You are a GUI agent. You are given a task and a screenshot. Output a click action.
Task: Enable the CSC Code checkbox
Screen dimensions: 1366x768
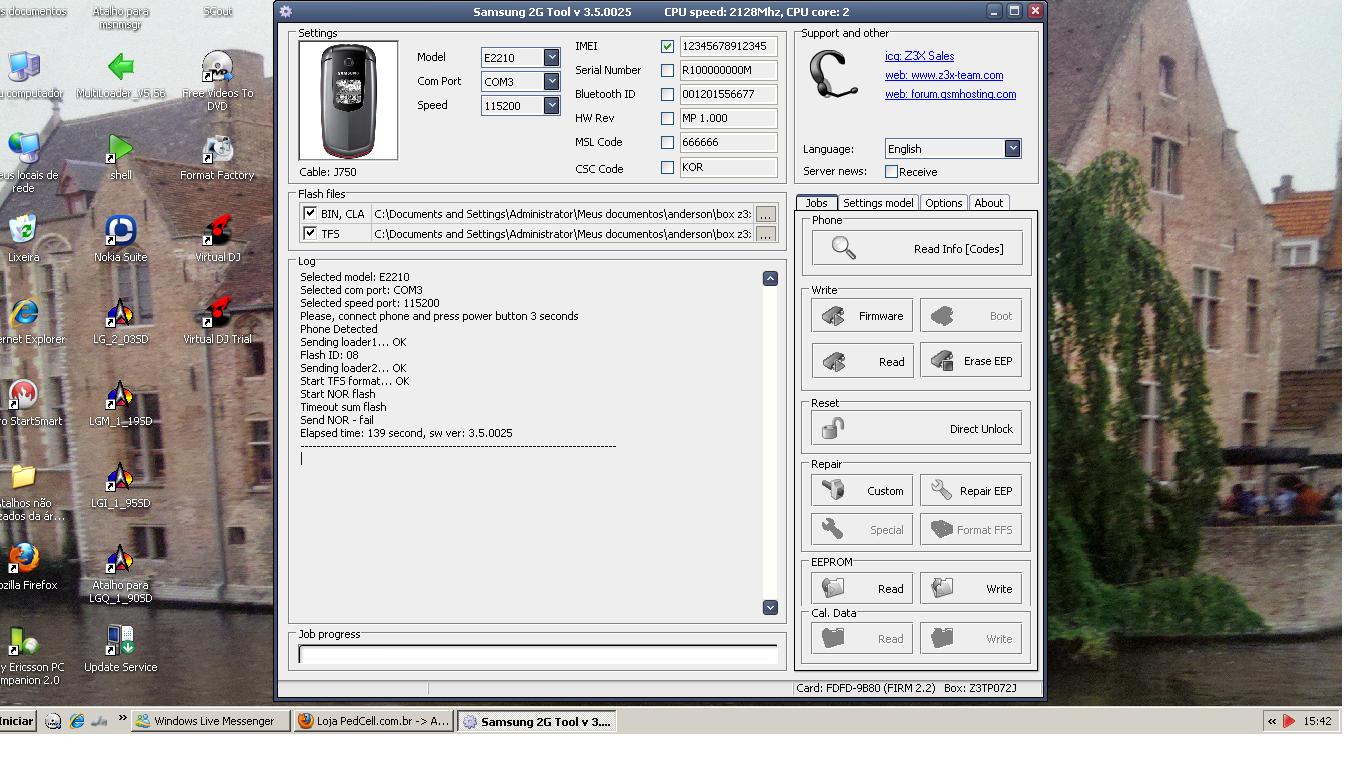coord(667,167)
